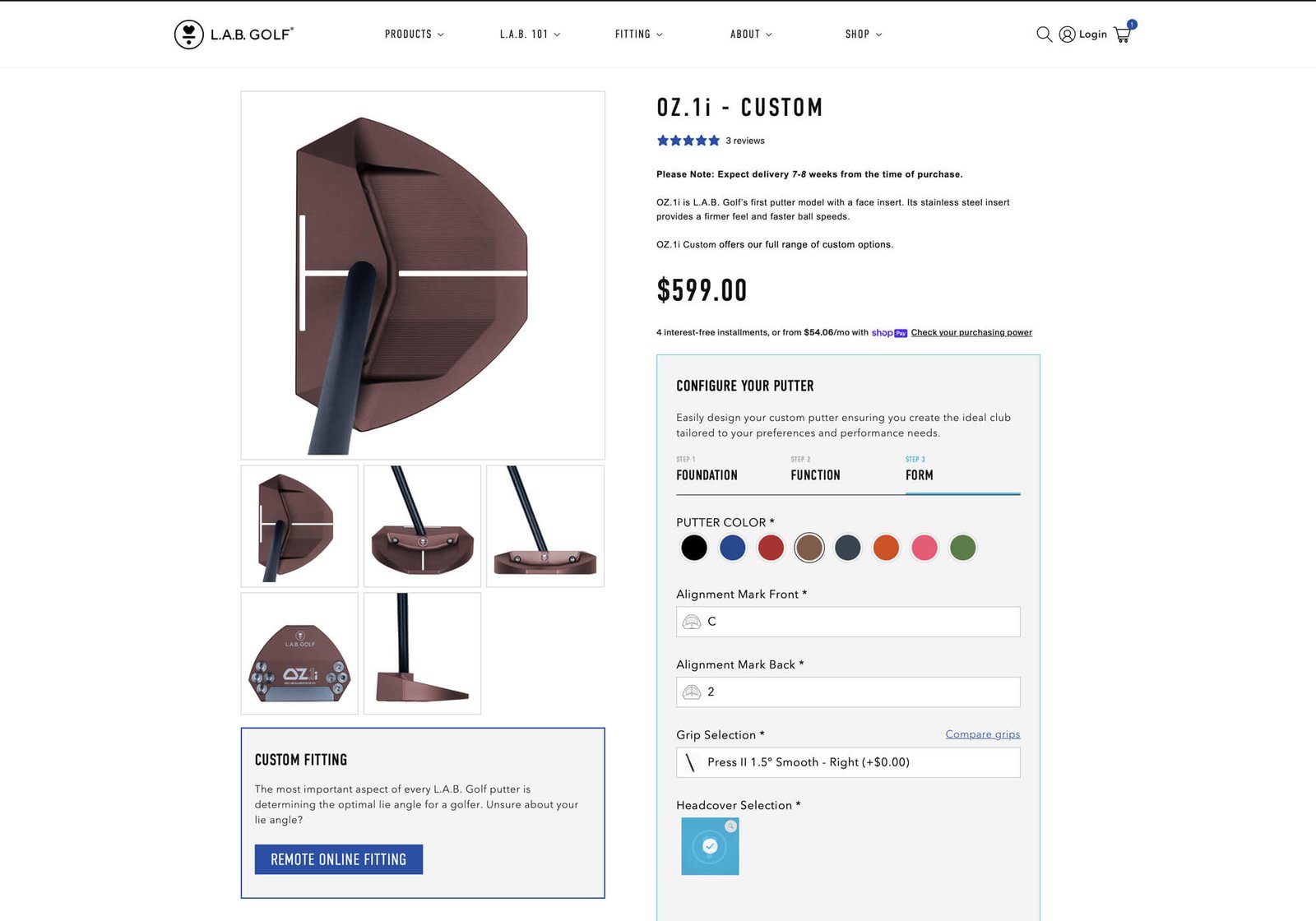The height and width of the screenshot is (921, 1316).
Task: Click the five-star rating icons
Action: [688, 141]
